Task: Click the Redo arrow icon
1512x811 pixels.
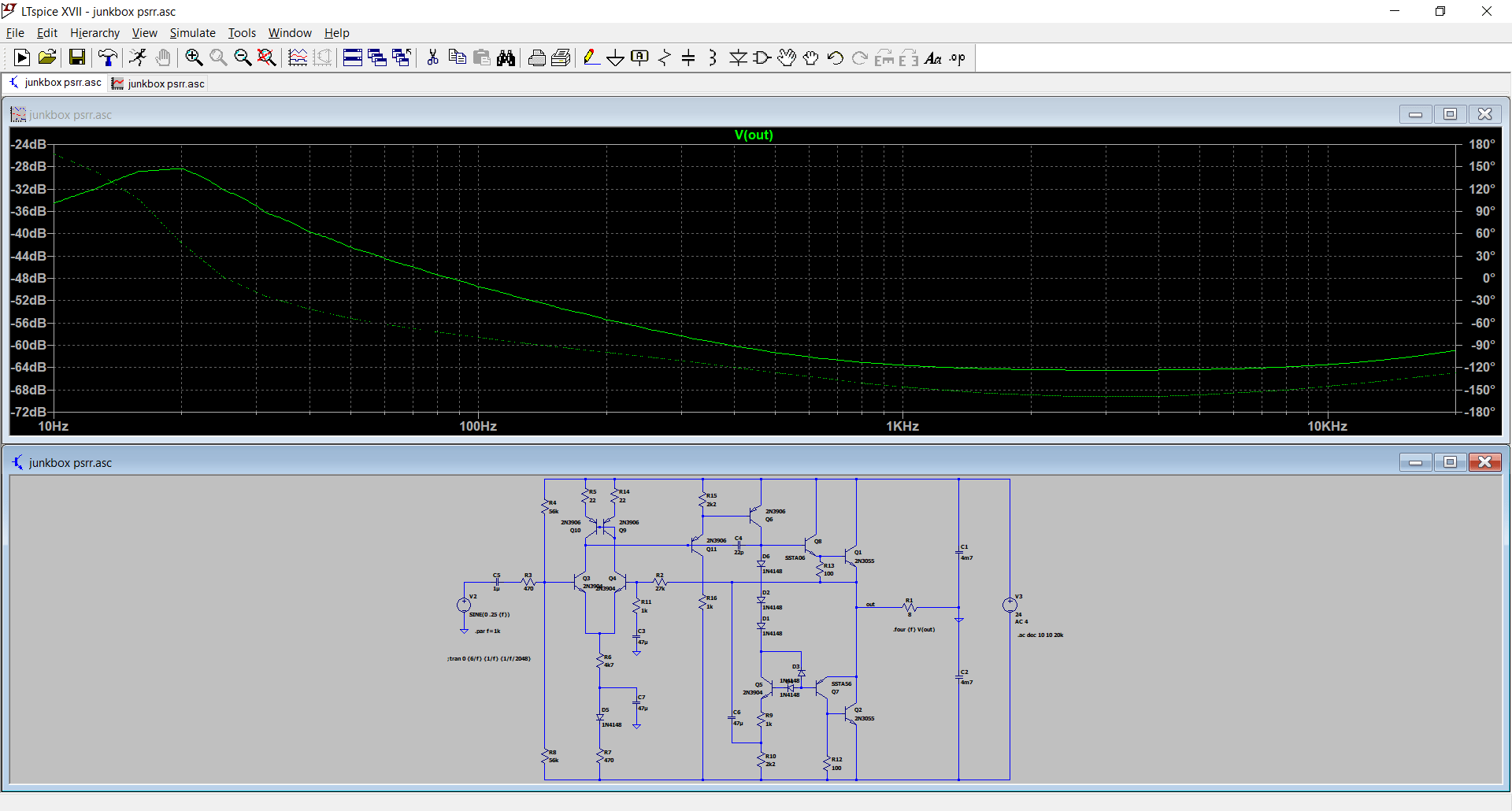Action: 860,57
